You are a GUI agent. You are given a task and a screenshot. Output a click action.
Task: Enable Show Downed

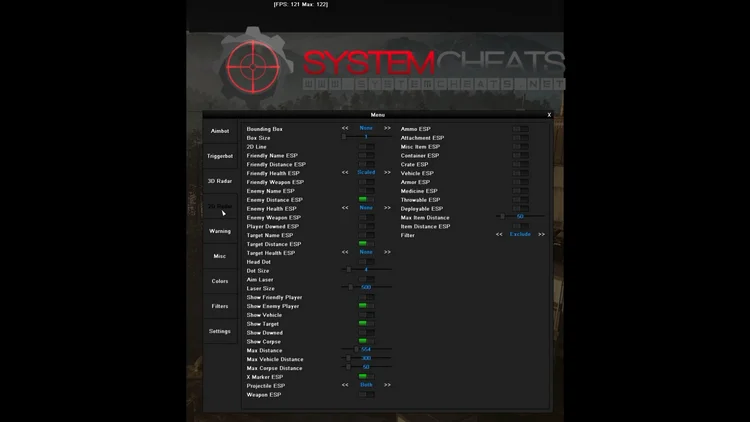pyautogui.click(x=366, y=332)
